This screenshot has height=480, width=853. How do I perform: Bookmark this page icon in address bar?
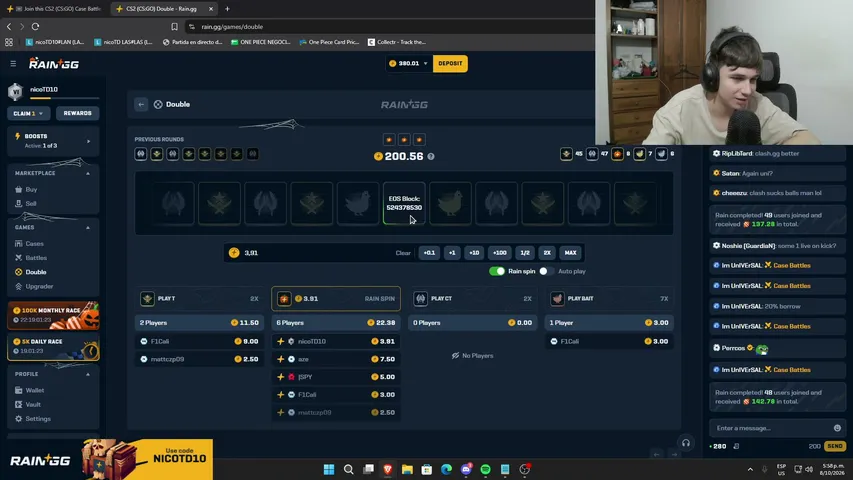click(174, 26)
